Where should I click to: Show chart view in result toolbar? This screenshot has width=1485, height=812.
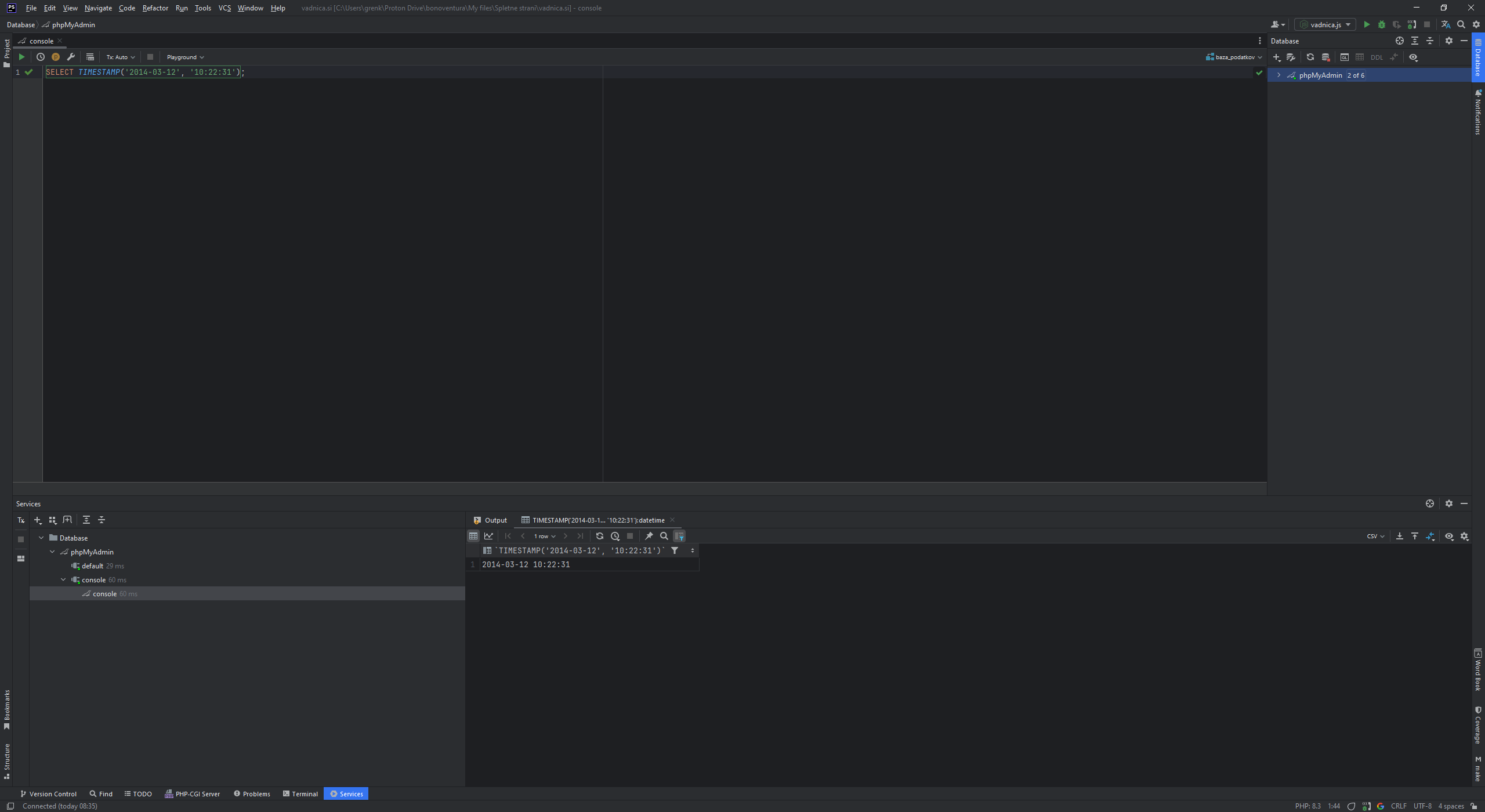tap(488, 536)
